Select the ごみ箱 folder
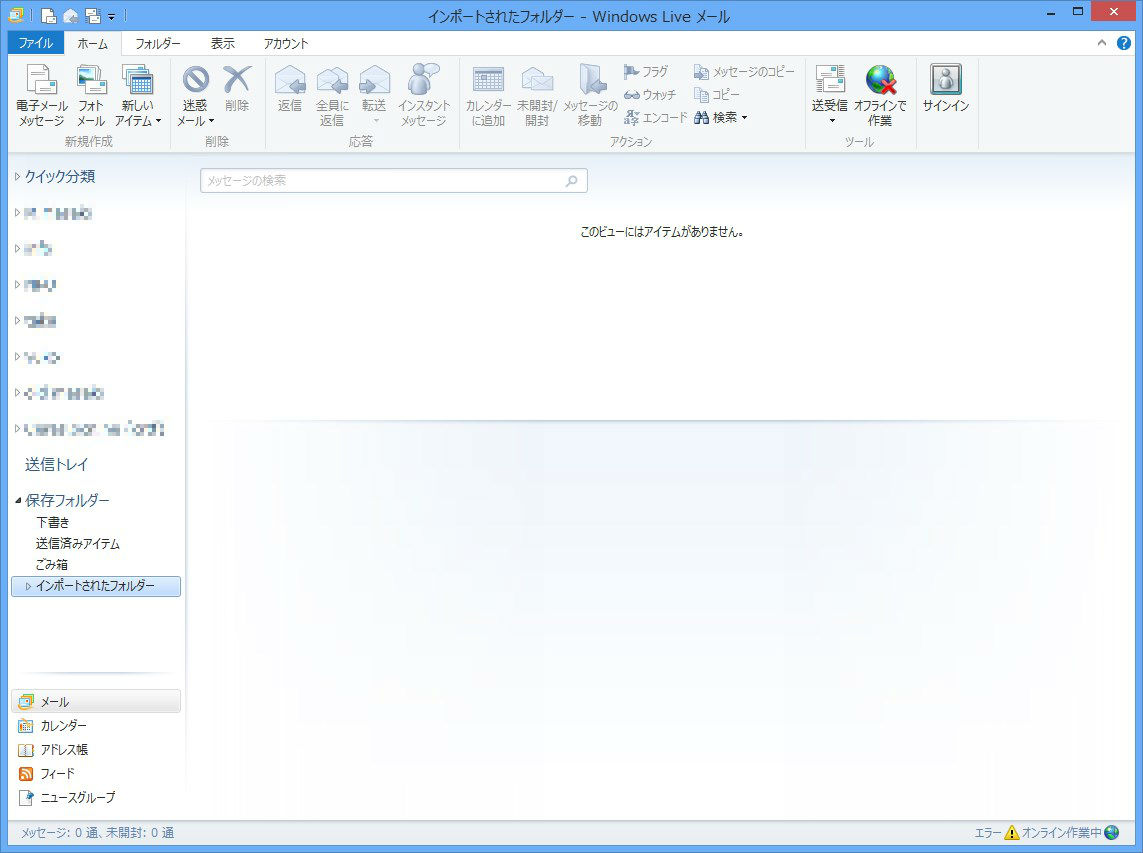The height and width of the screenshot is (853, 1143). [52, 565]
